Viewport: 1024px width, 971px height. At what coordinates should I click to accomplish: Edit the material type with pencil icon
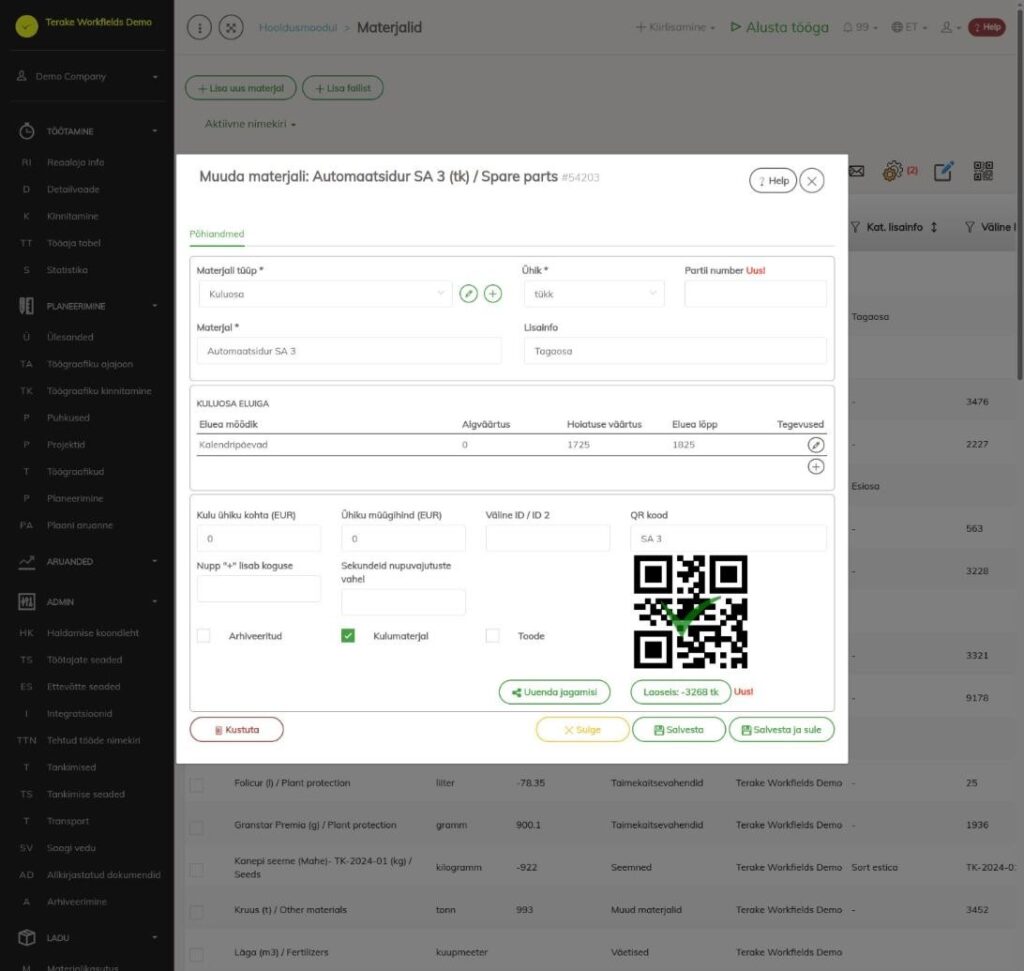pyautogui.click(x=468, y=294)
